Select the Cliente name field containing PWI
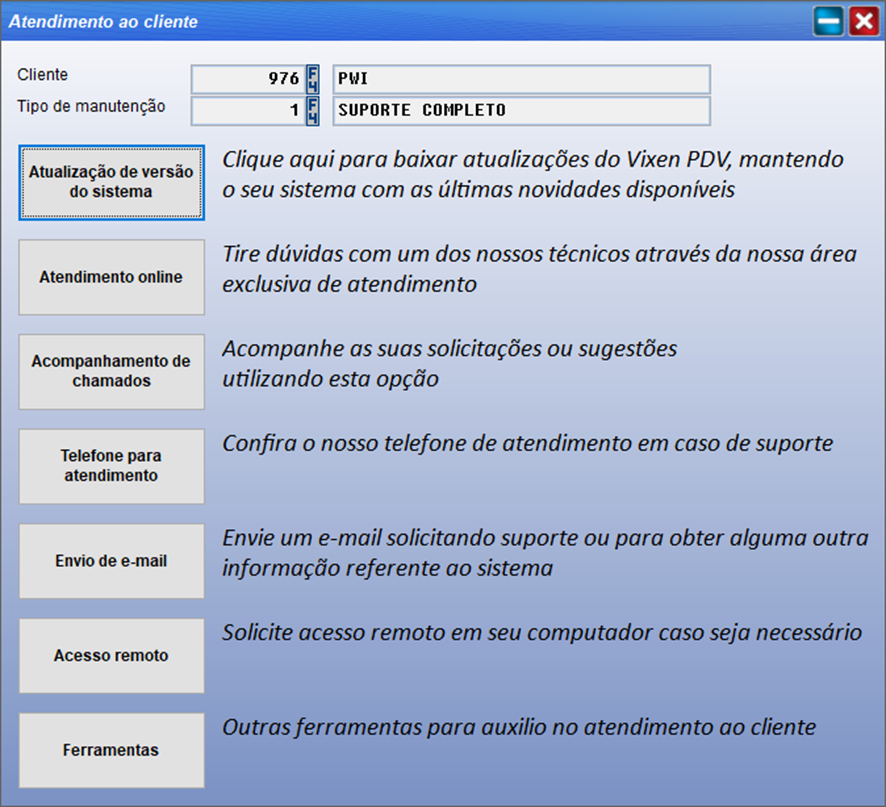Viewport: 886px width, 807px height. coord(520,79)
